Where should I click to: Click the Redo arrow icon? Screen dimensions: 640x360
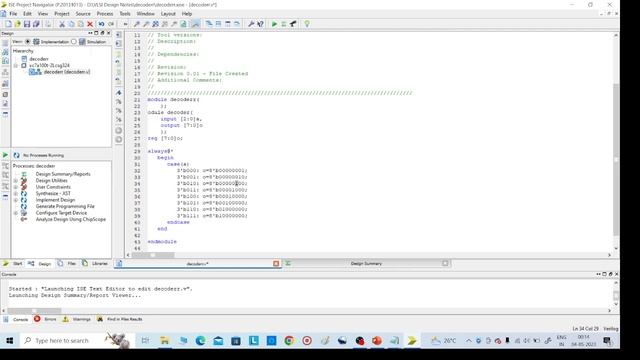(111, 24)
